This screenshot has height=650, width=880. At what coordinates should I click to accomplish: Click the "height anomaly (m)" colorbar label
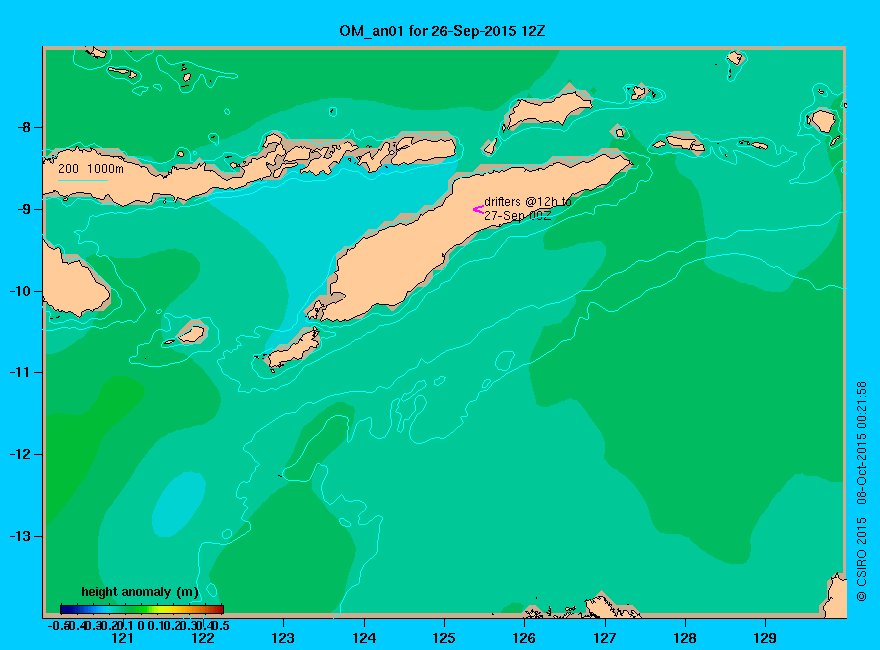[x=140, y=592]
